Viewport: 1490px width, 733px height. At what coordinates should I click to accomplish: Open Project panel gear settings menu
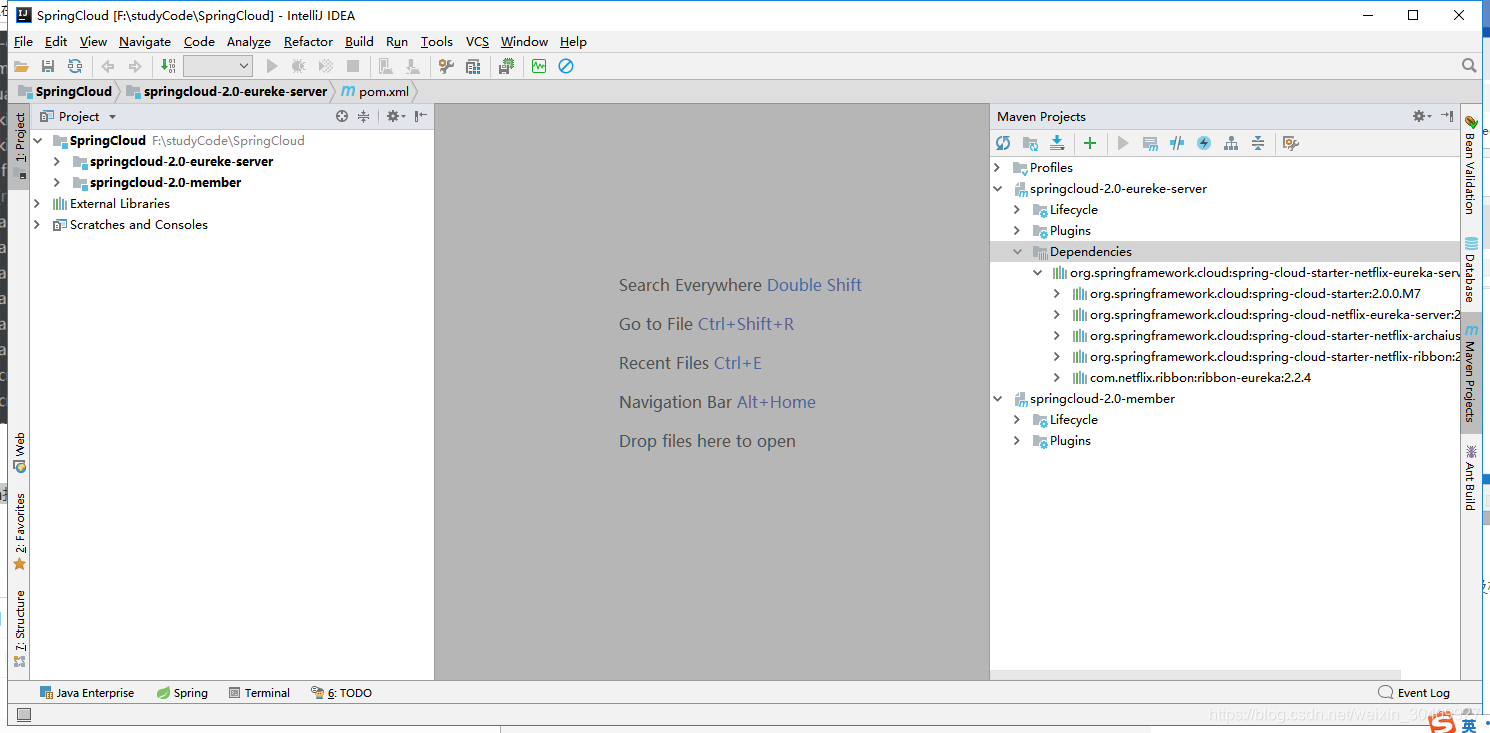coord(395,116)
